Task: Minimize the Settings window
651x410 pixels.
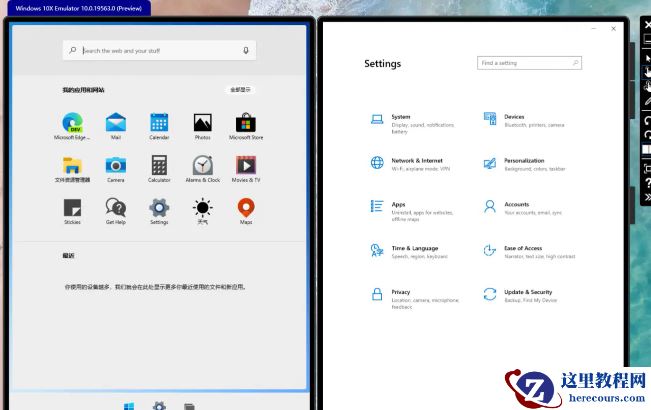Action: 594,29
